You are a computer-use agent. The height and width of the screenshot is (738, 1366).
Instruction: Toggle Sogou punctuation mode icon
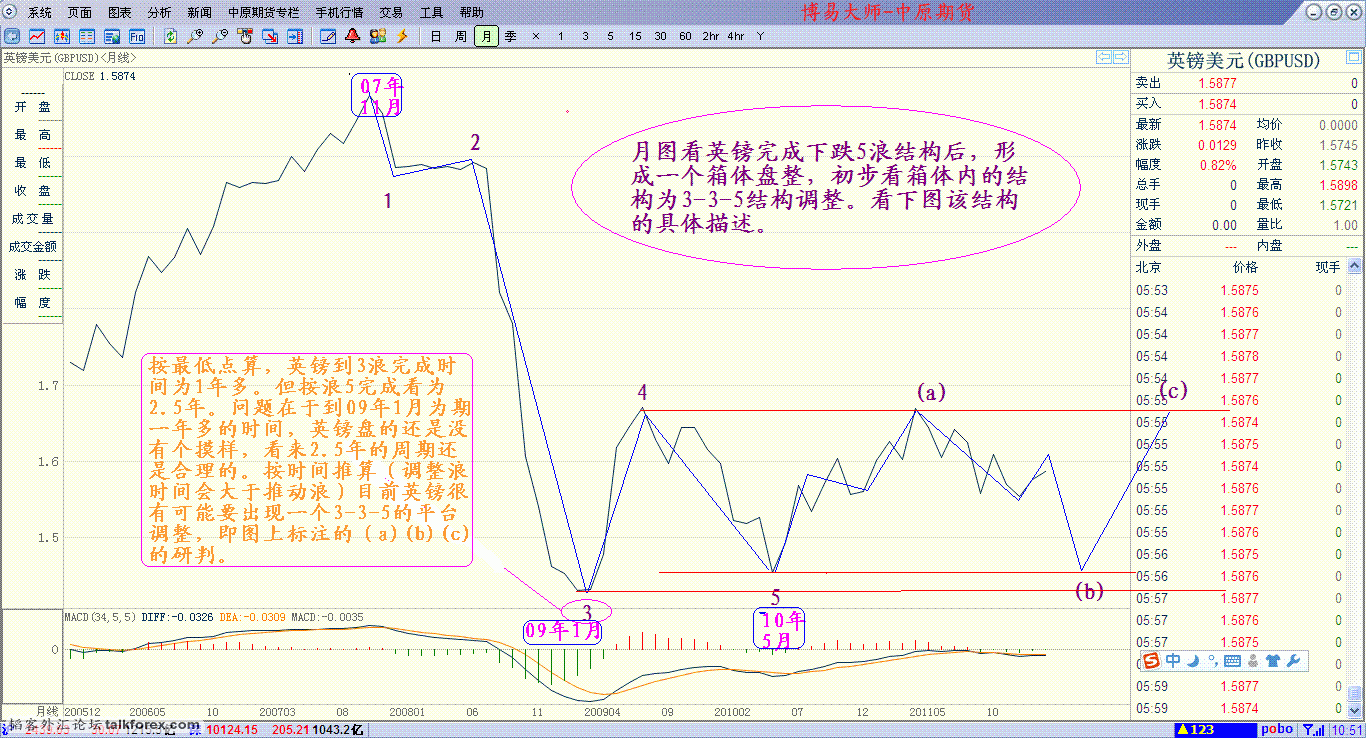click(1212, 661)
